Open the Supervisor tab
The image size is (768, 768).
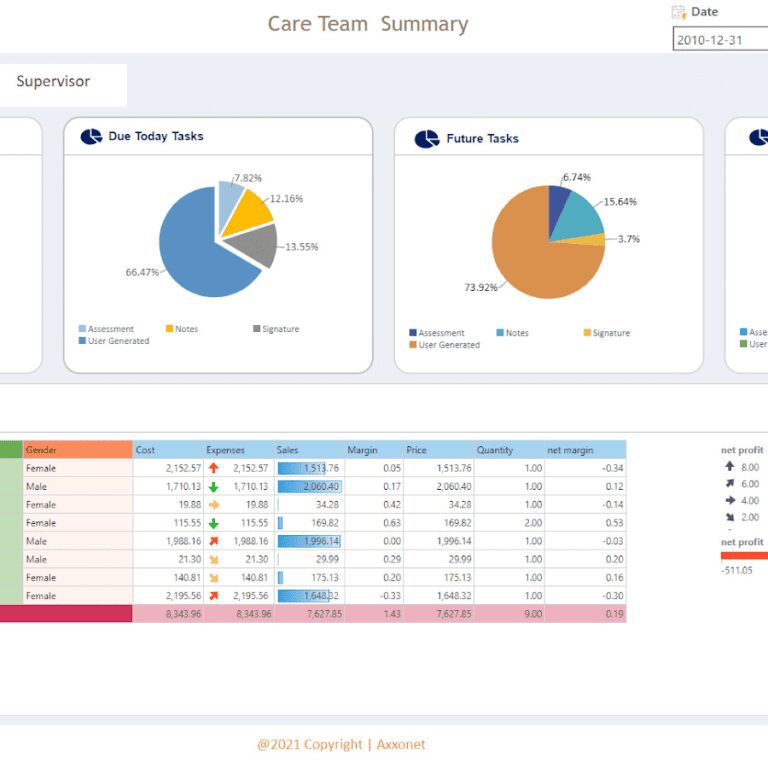coord(54,82)
